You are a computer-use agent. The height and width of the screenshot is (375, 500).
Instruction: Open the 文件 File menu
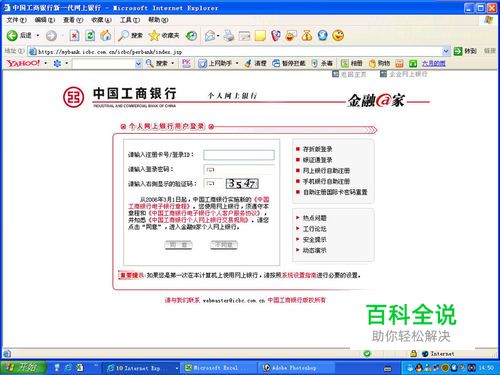(x=16, y=20)
